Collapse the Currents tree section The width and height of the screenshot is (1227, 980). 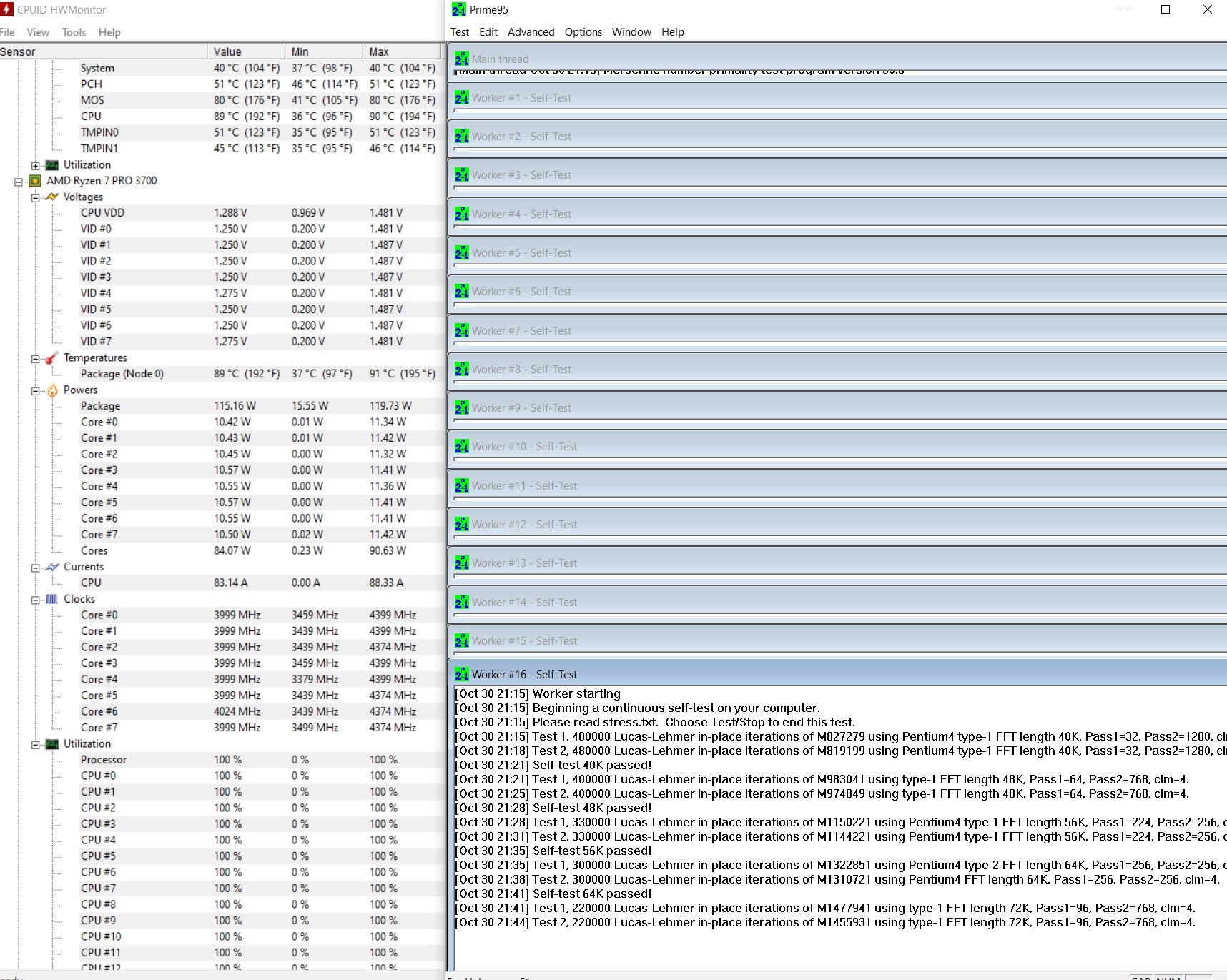(35, 568)
